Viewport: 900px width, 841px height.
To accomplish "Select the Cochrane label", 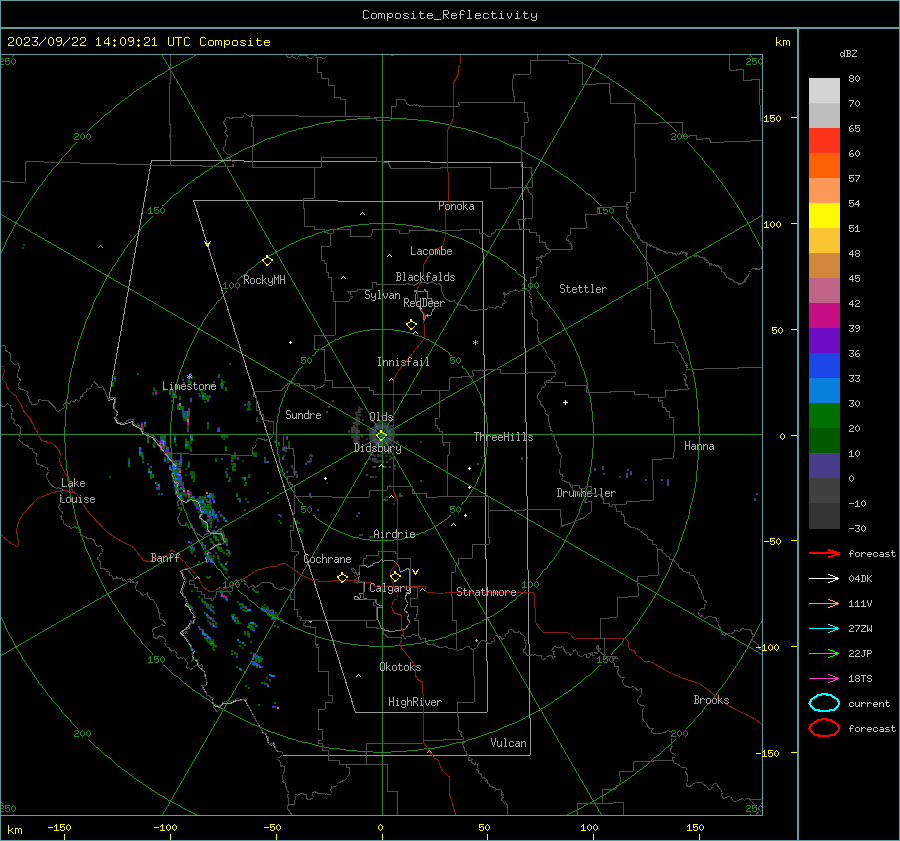I will [327, 559].
